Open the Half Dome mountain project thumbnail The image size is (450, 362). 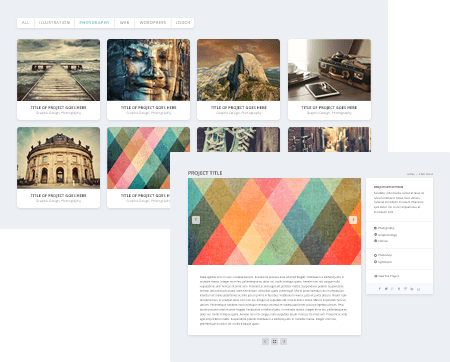click(238, 70)
